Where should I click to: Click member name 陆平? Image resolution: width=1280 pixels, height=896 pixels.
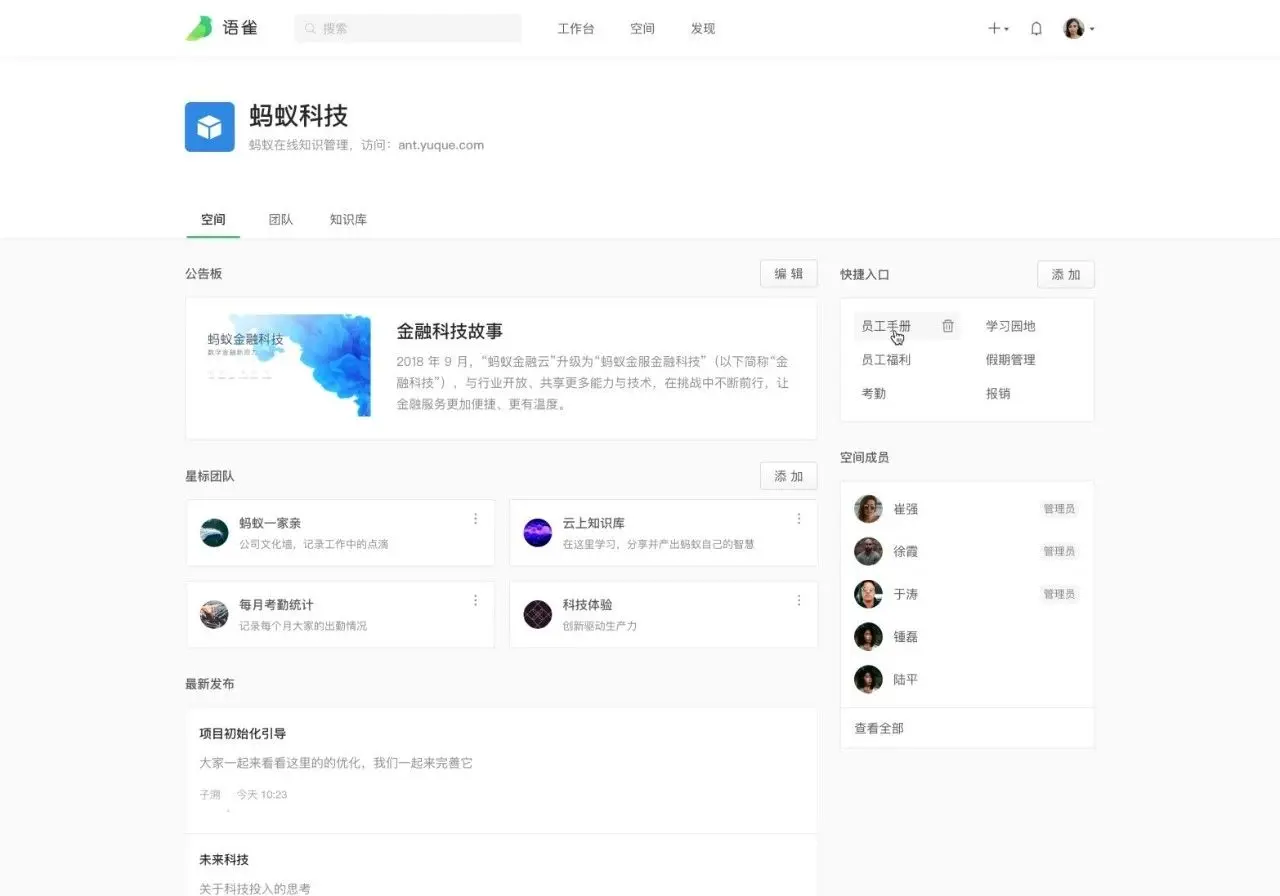coord(906,680)
